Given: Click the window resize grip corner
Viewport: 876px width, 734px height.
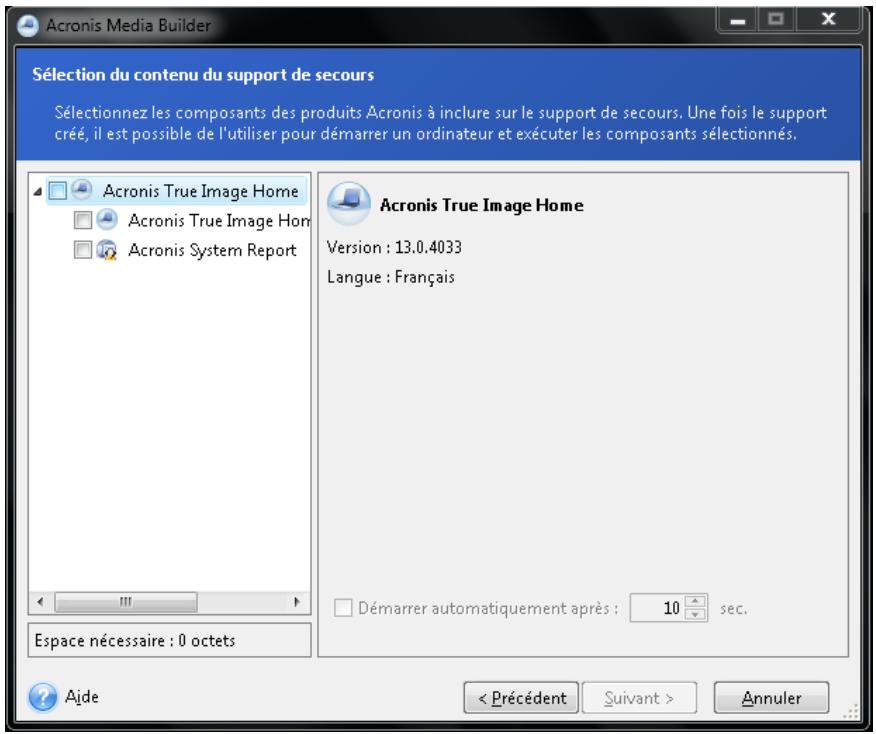Looking at the screenshot, I should coord(851,711).
